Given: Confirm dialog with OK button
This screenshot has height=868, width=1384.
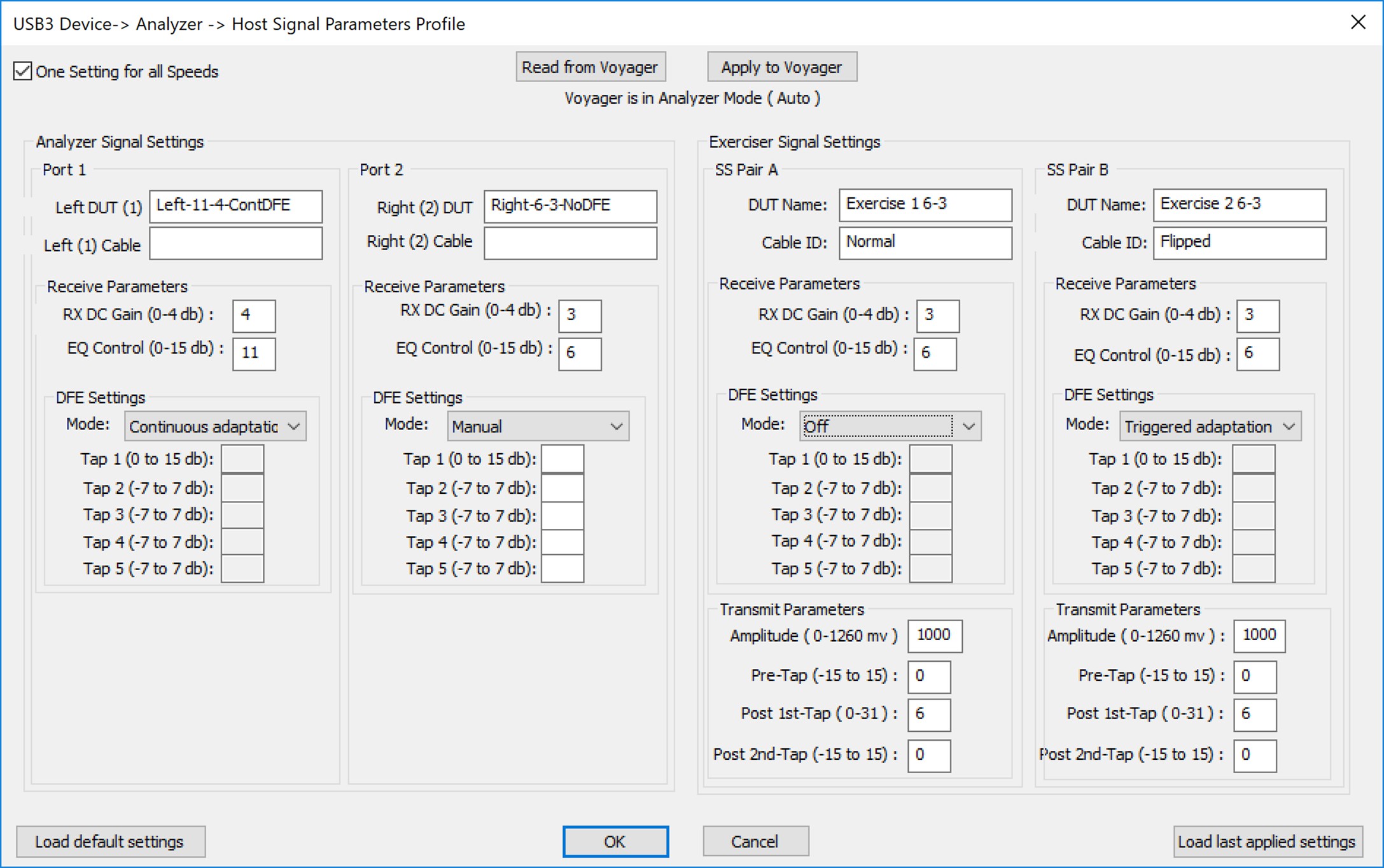Looking at the screenshot, I should point(615,842).
